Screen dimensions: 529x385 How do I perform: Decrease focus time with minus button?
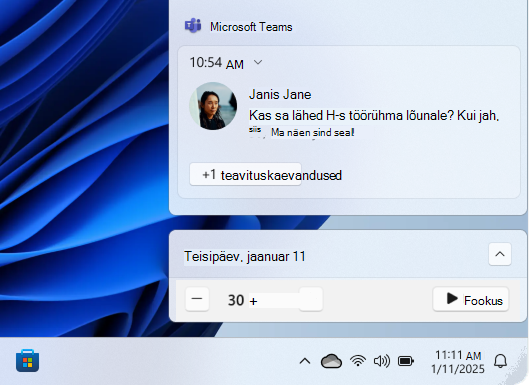tap(197, 299)
